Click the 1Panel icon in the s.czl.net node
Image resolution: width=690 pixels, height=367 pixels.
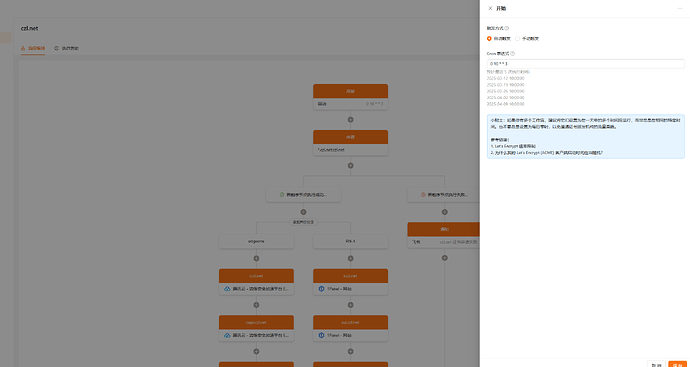(x=321, y=289)
